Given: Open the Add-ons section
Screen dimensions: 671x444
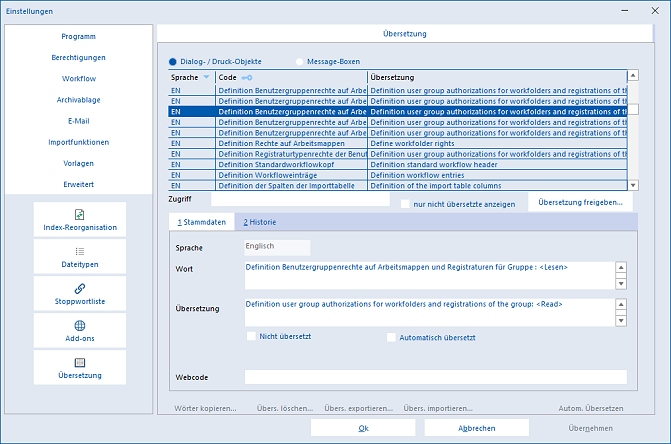Looking at the screenshot, I should (x=80, y=330).
